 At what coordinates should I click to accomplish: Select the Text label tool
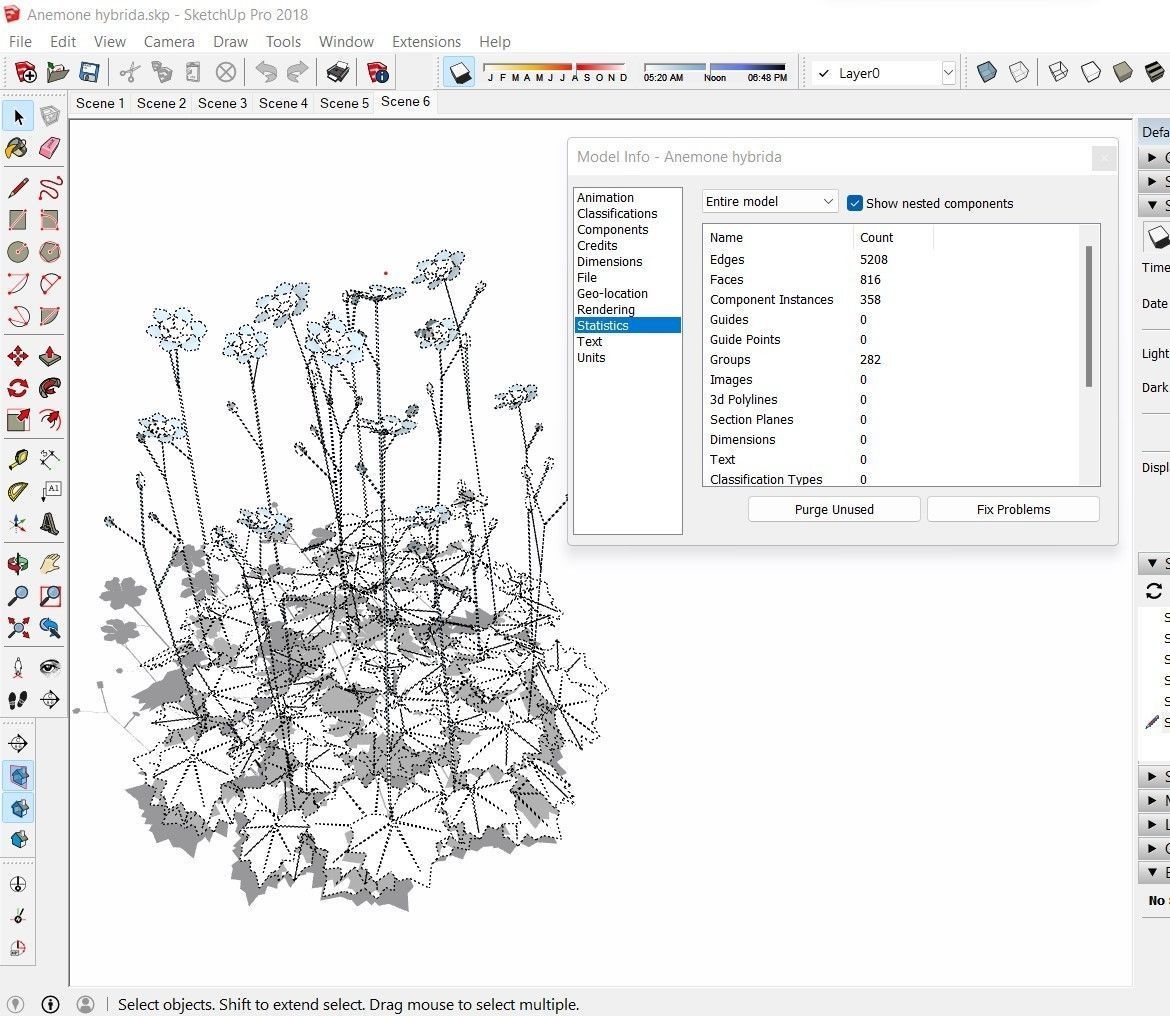click(50, 492)
